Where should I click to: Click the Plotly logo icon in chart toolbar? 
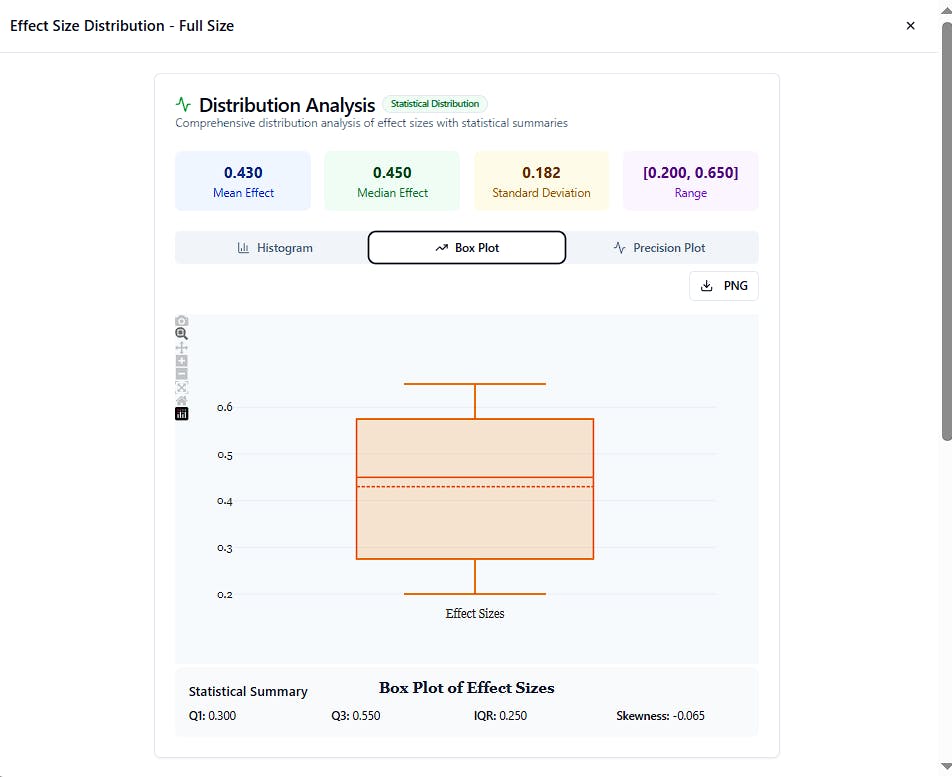coord(182,413)
